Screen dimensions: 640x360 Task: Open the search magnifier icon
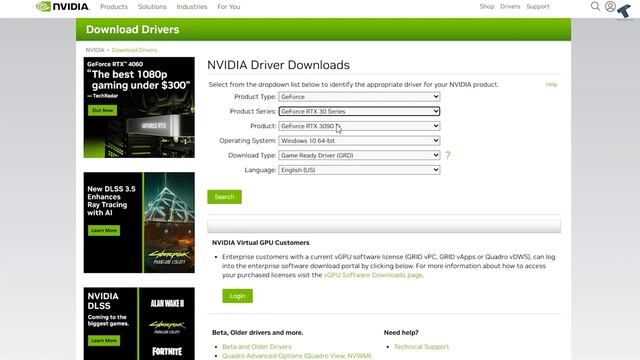(x=595, y=6)
